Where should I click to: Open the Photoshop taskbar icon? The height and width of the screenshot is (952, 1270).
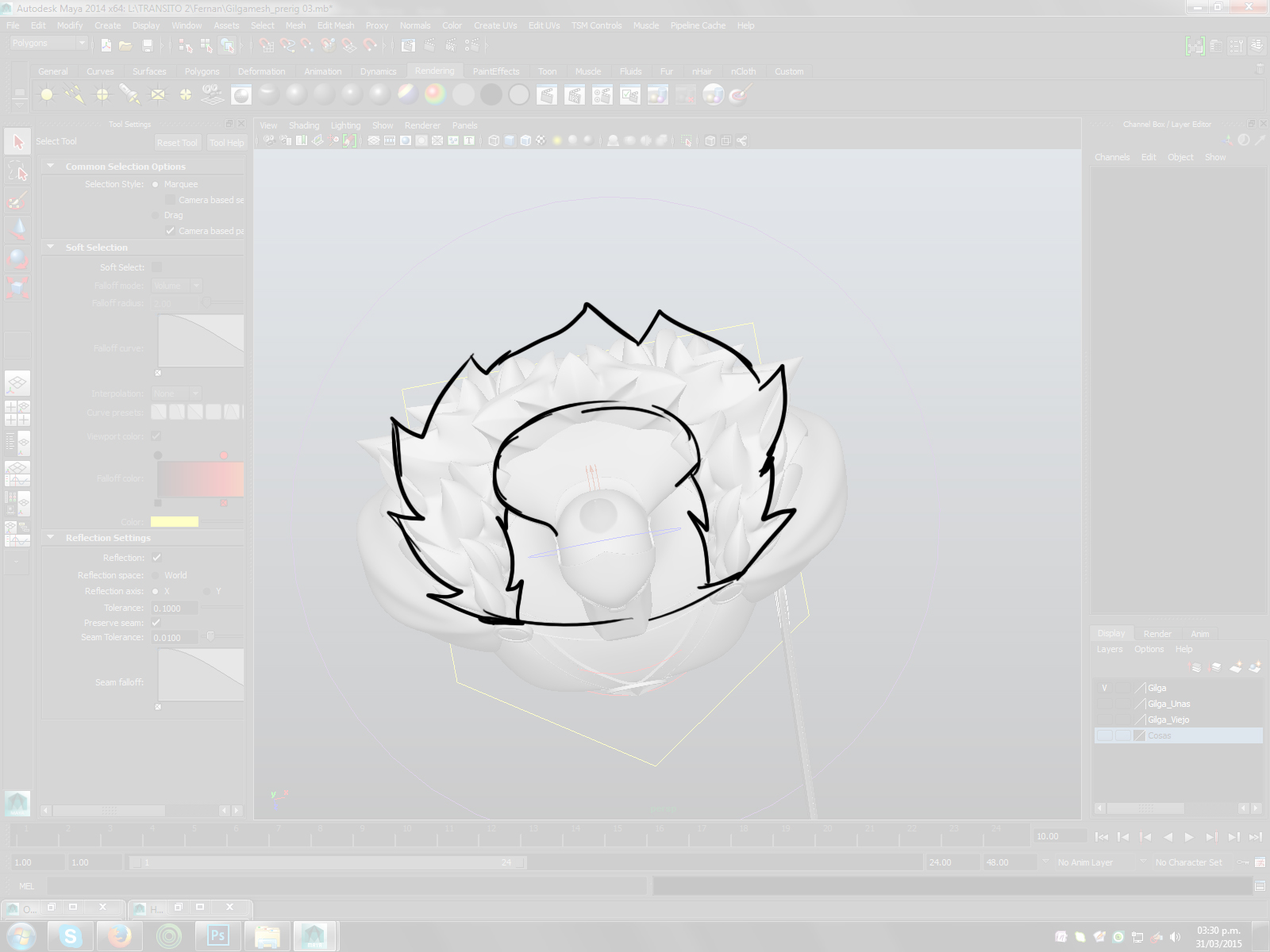(217, 936)
